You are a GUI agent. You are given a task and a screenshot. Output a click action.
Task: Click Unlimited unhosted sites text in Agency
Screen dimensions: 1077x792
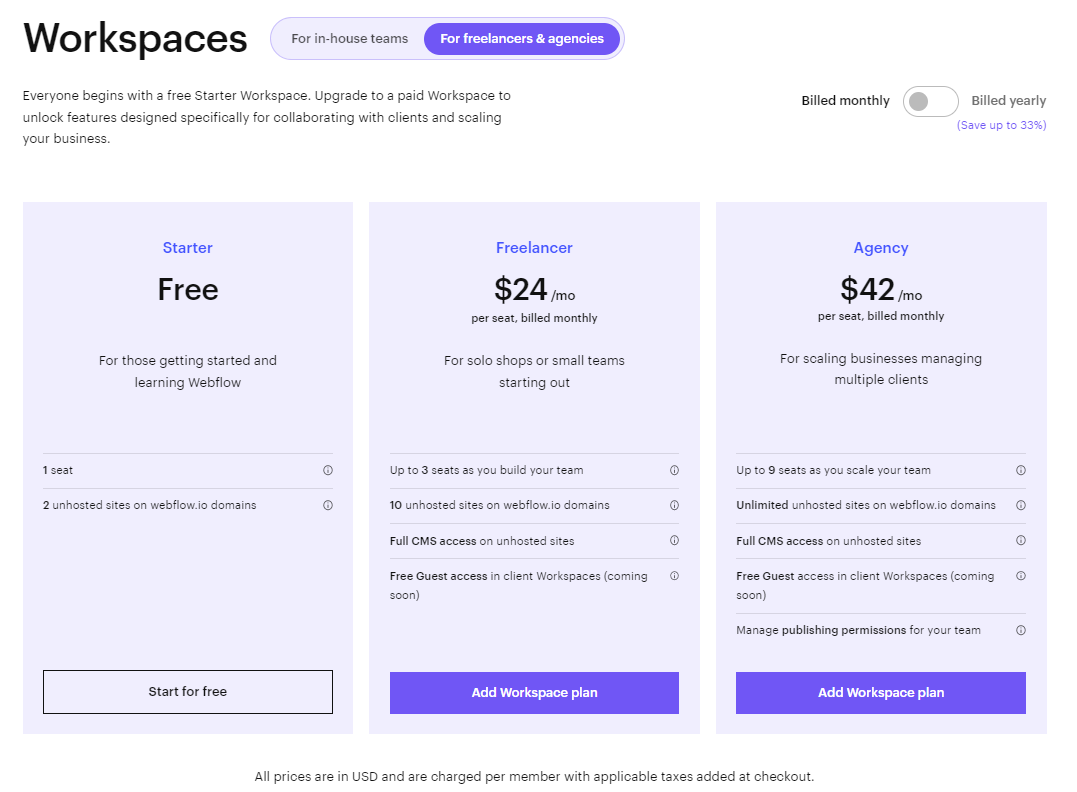pos(865,506)
